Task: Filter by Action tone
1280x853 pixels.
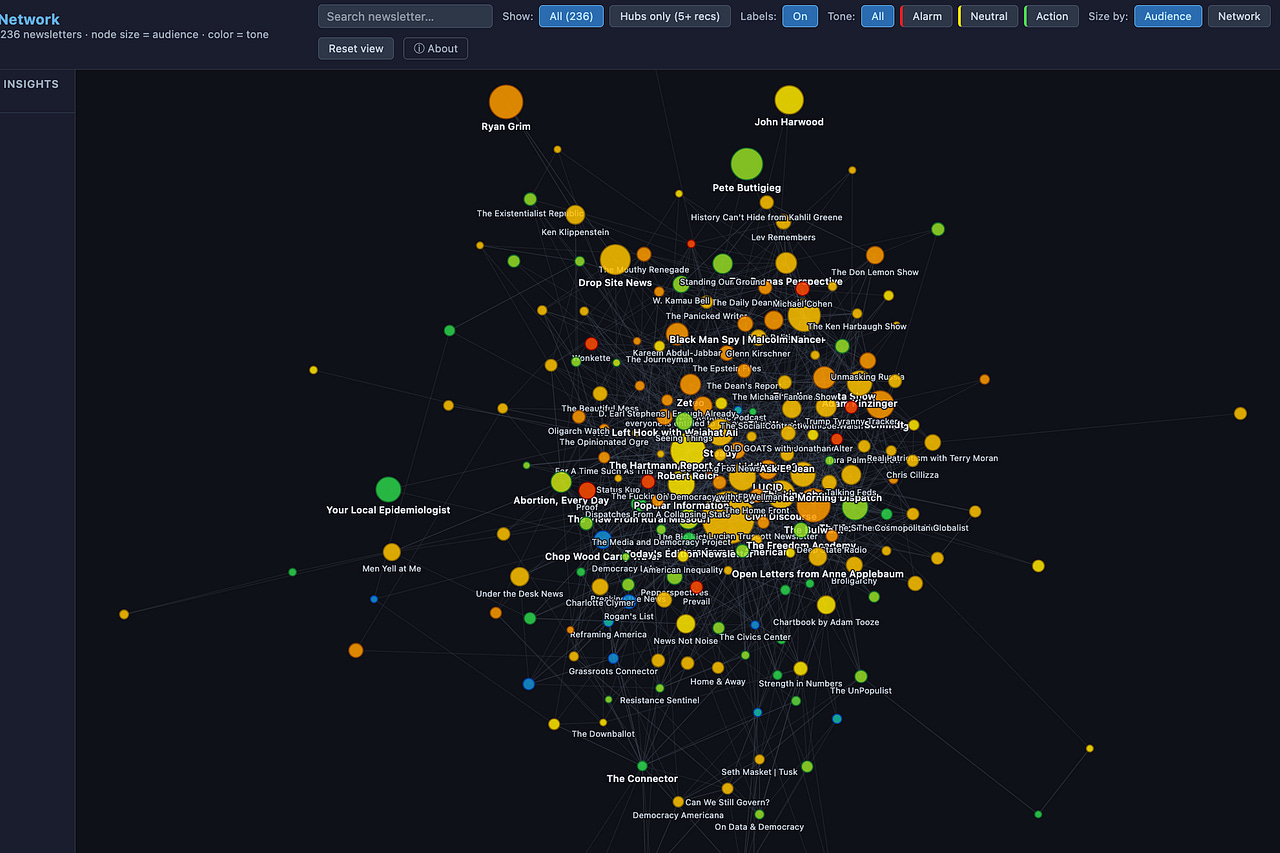Action: (1051, 16)
